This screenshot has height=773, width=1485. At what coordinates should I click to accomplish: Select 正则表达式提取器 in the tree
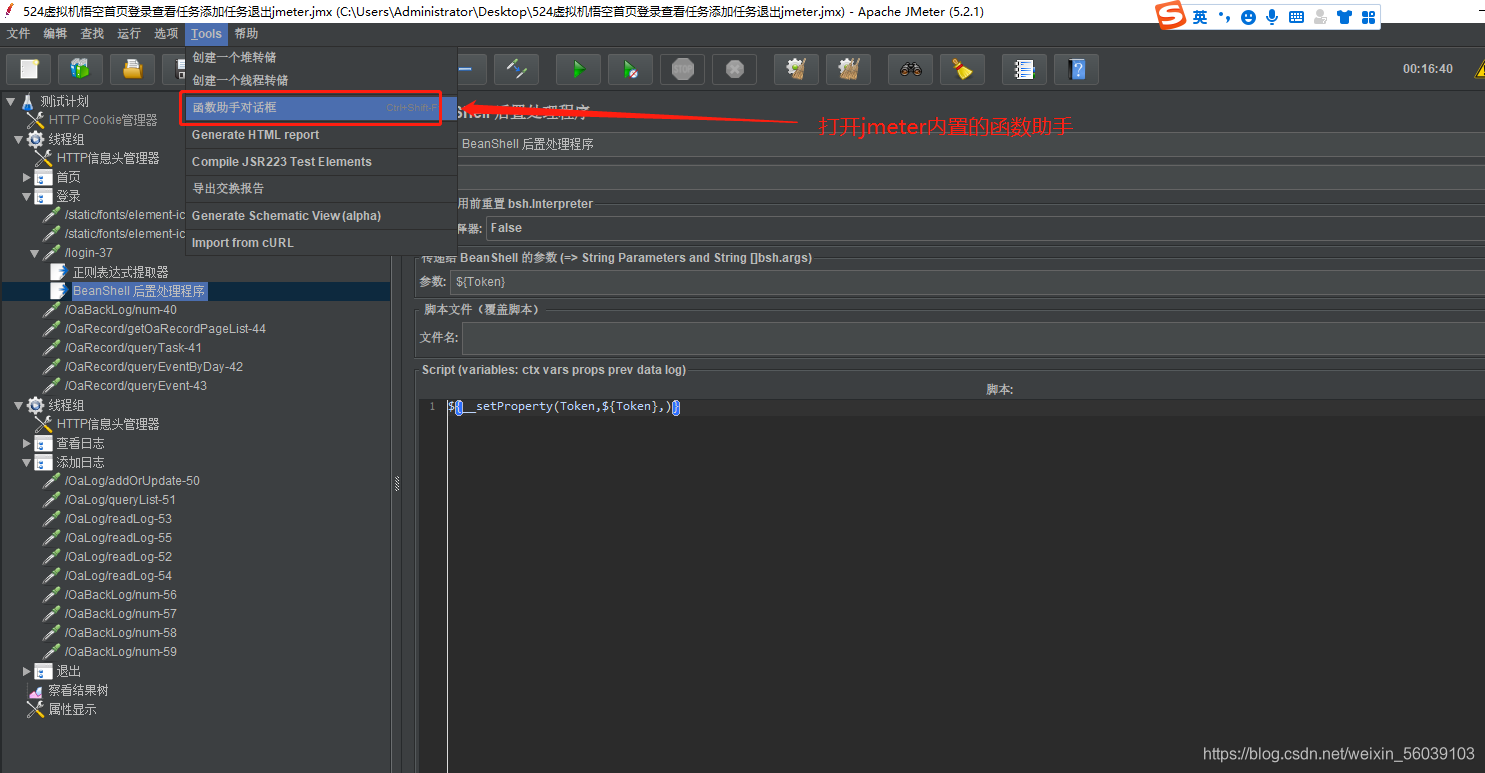[120, 272]
